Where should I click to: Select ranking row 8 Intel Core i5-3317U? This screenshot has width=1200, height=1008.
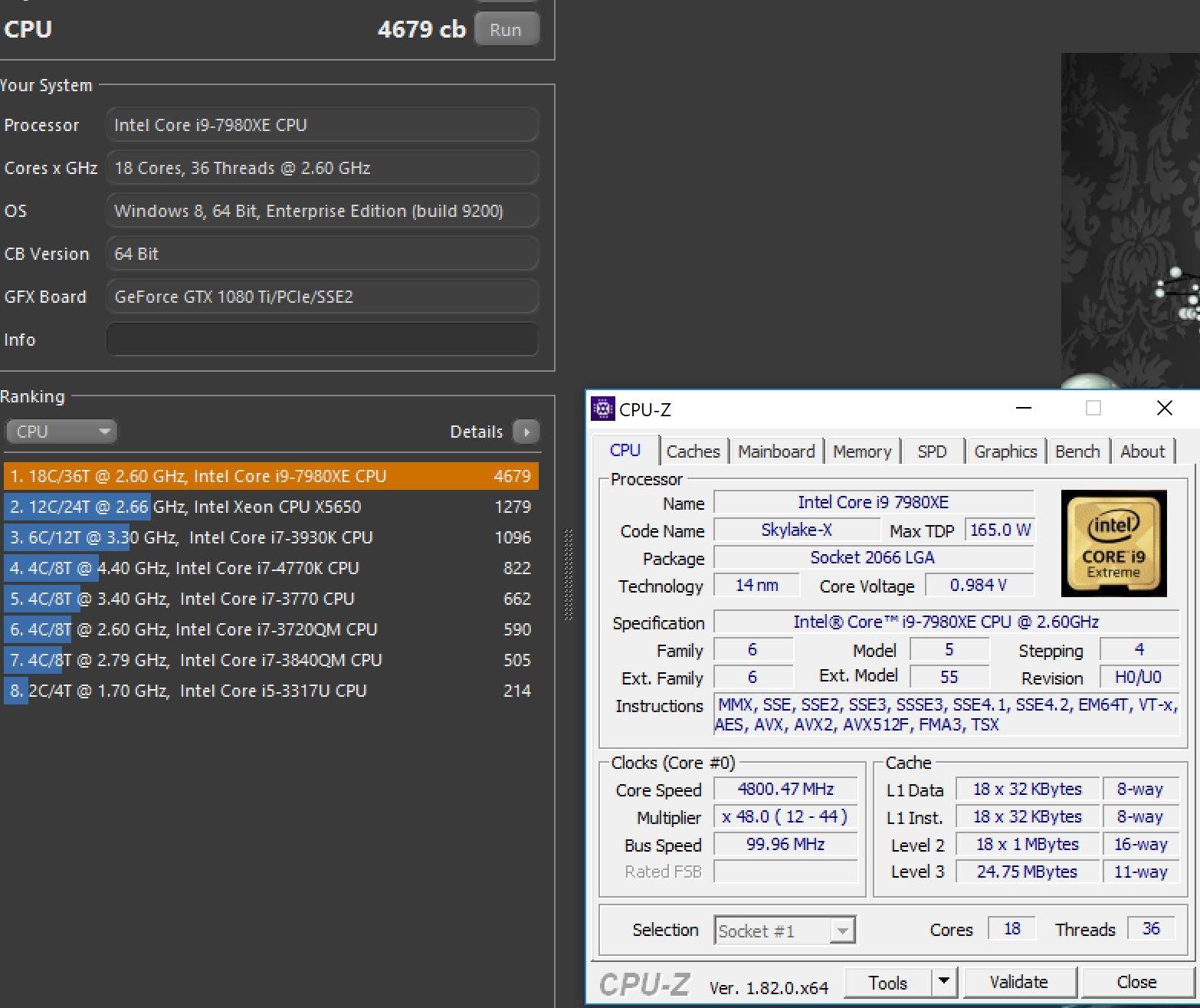[x=271, y=691]
